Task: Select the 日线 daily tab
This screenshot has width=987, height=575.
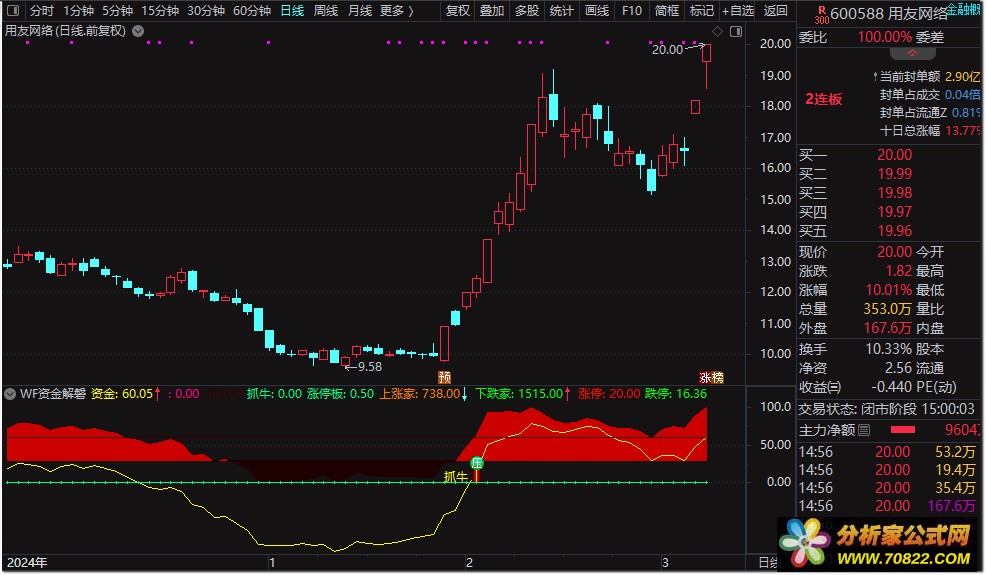Action: pos(292,11)
